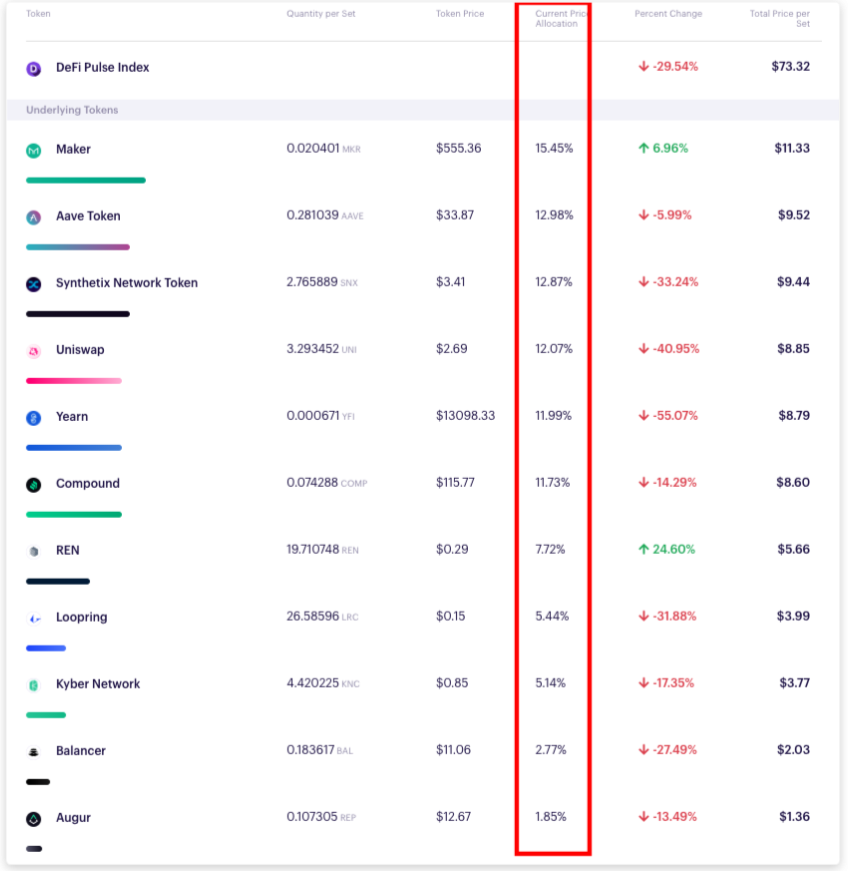Click the Compound token icon
The height and width of the screenshot is (871, 848).
coord(34,485)
